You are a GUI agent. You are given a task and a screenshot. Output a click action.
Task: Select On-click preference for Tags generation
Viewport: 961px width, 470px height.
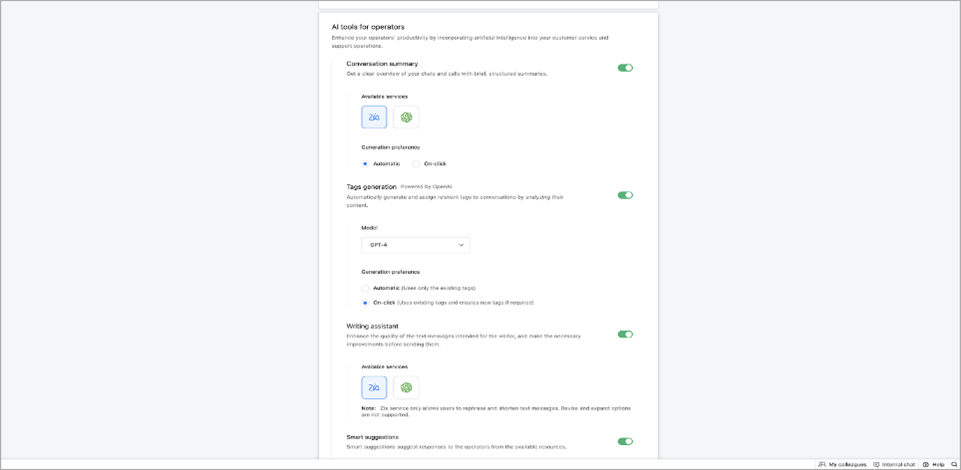click(x=366, y=302)
